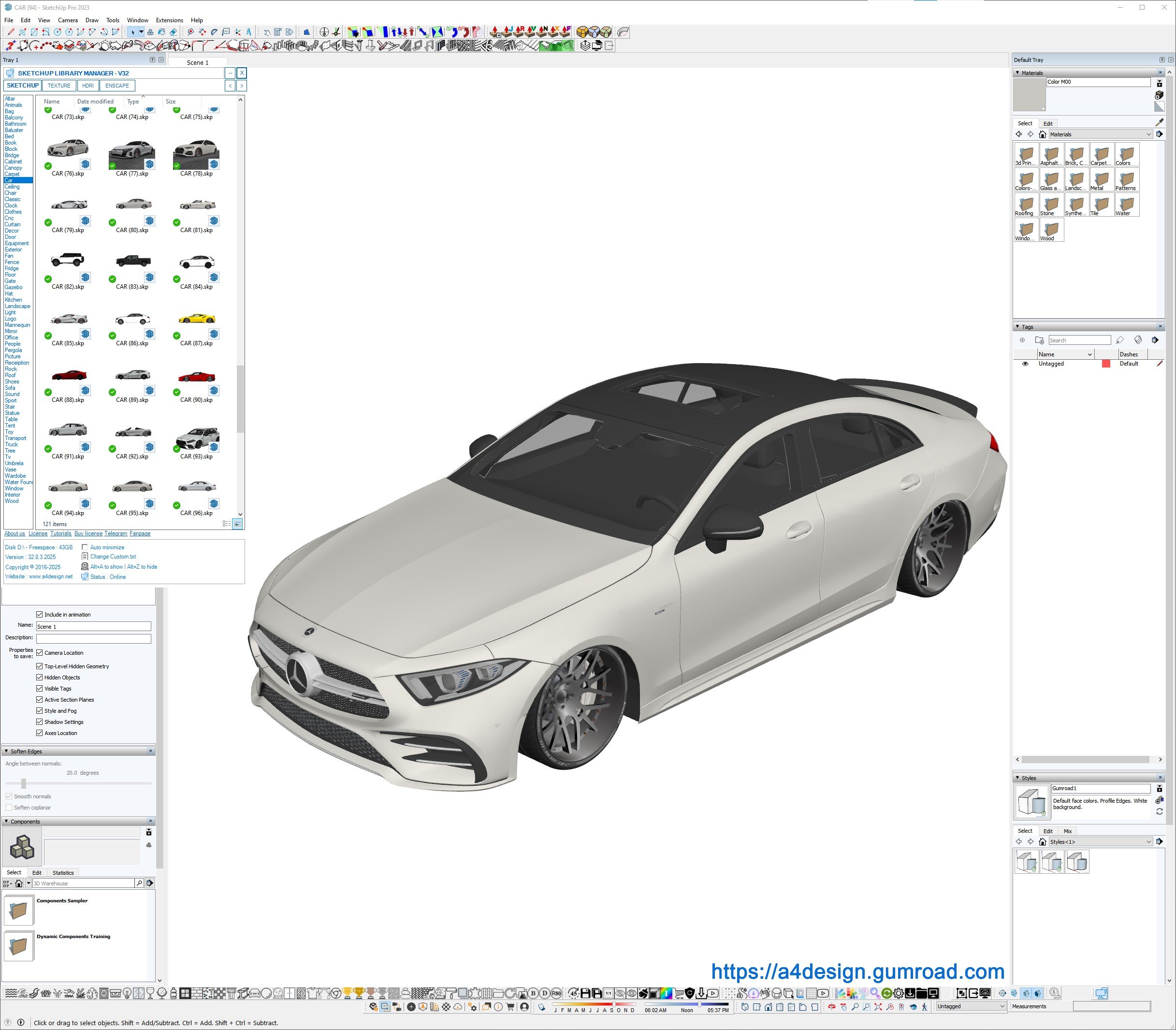
Task: Go to Materials home folder icon
Action: 1042,134
